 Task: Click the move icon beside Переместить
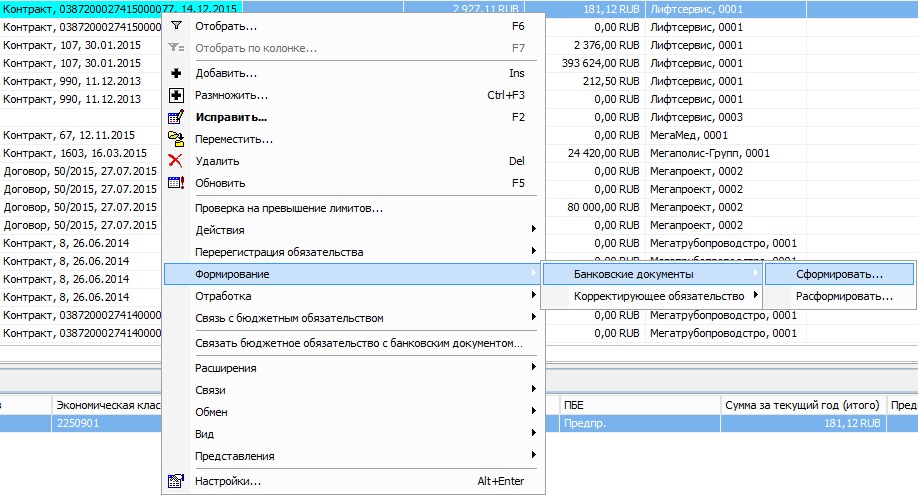tap(177, 140)
